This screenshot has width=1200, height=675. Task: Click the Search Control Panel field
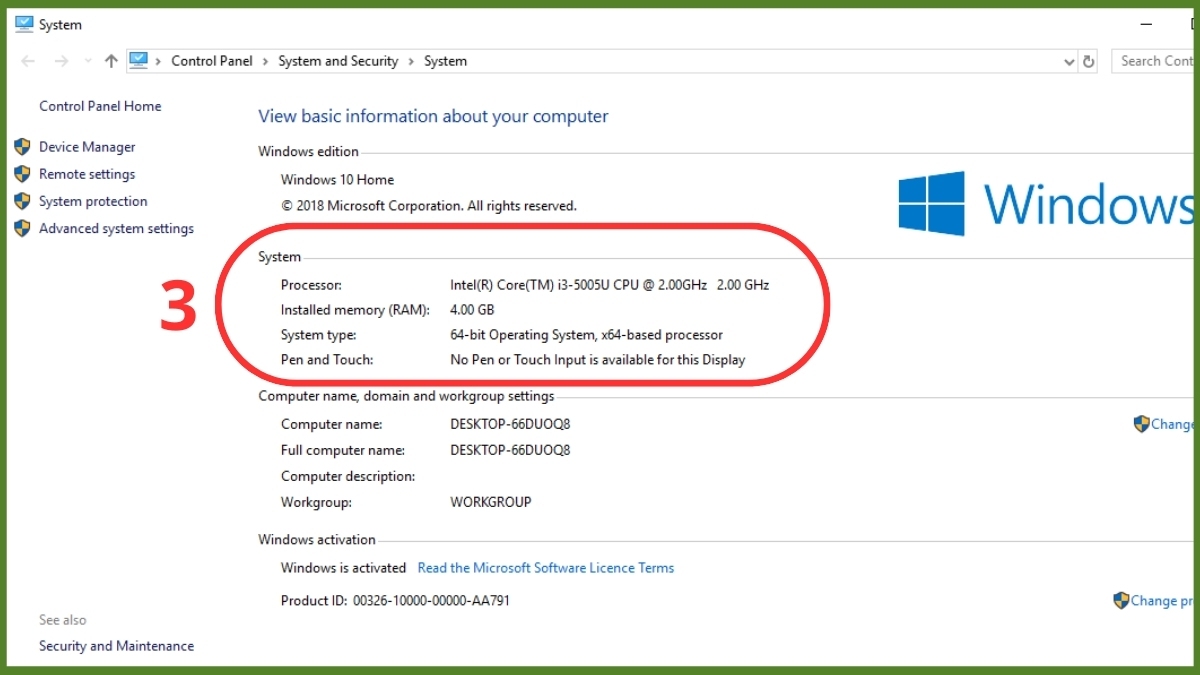point(1155,61)
